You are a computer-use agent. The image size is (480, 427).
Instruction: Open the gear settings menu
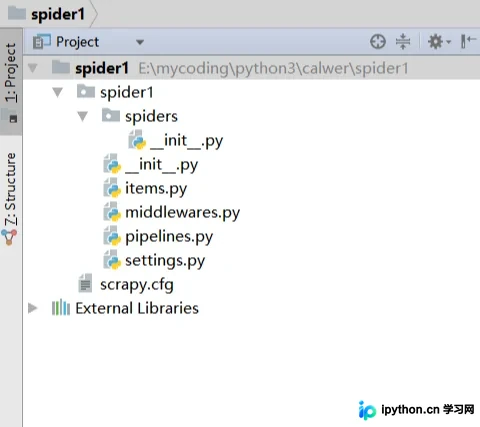[439, 42]
